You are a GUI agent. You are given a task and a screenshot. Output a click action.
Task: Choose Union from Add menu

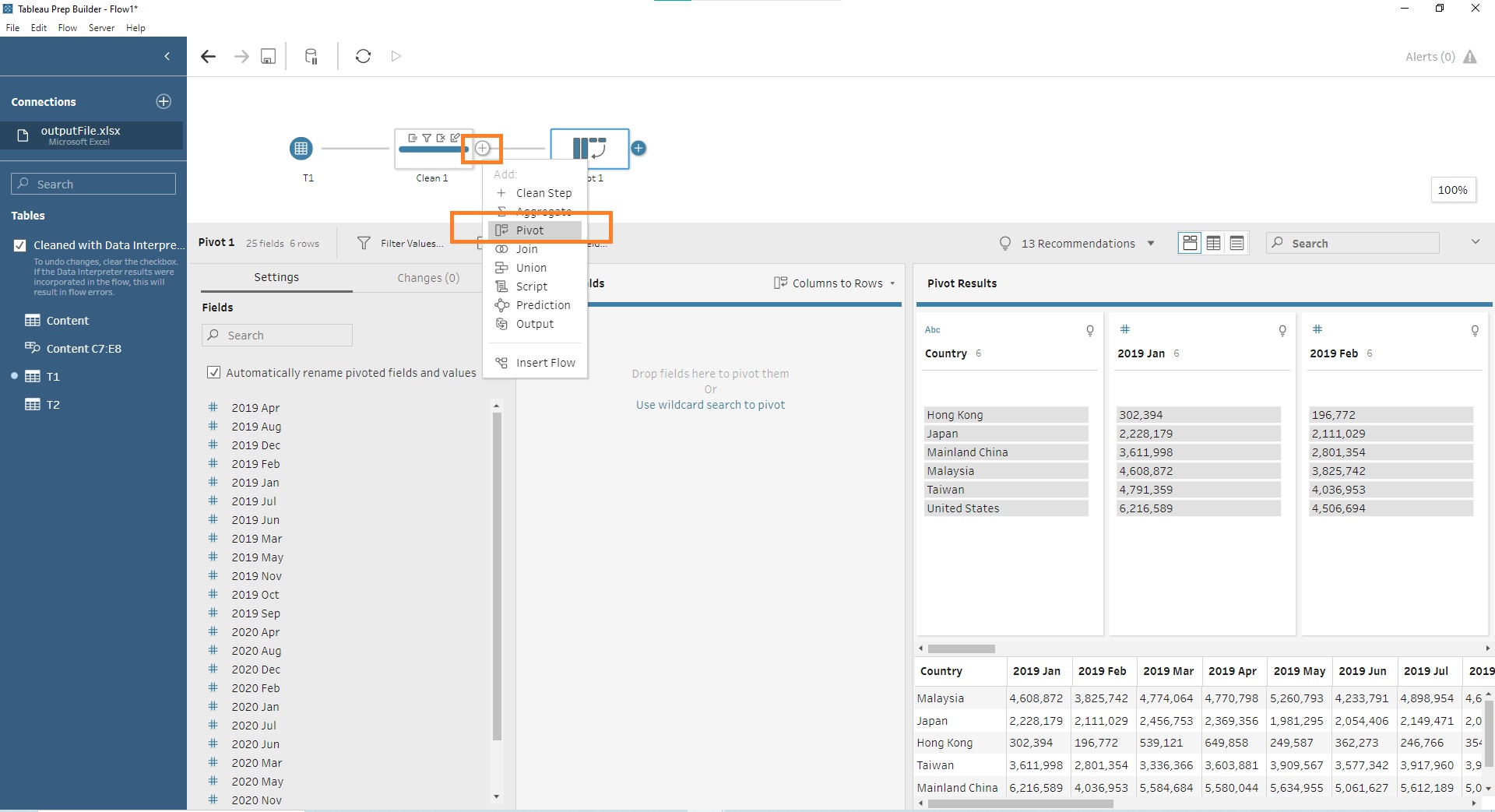535,268
